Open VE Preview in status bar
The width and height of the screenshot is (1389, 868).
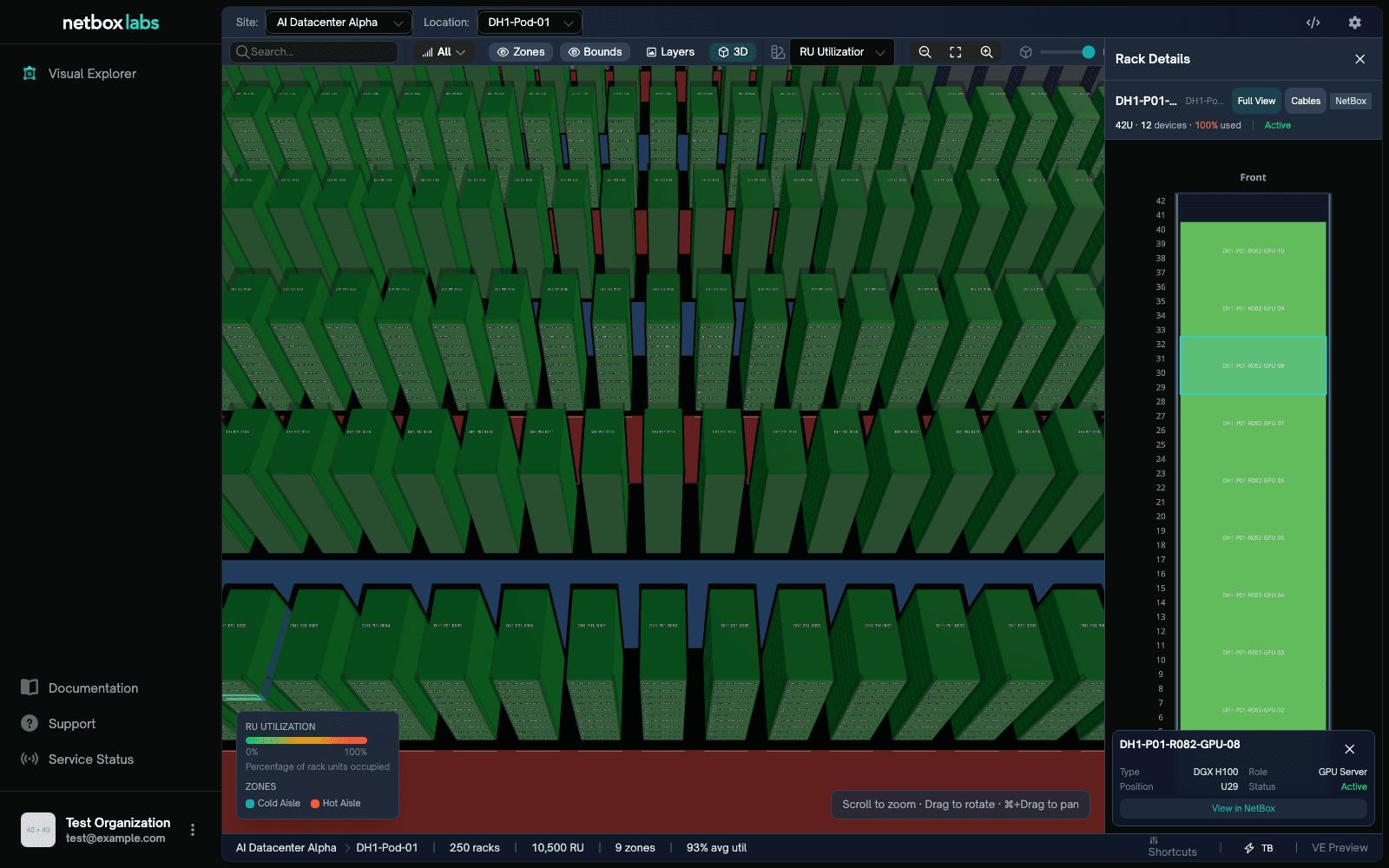1340,848
